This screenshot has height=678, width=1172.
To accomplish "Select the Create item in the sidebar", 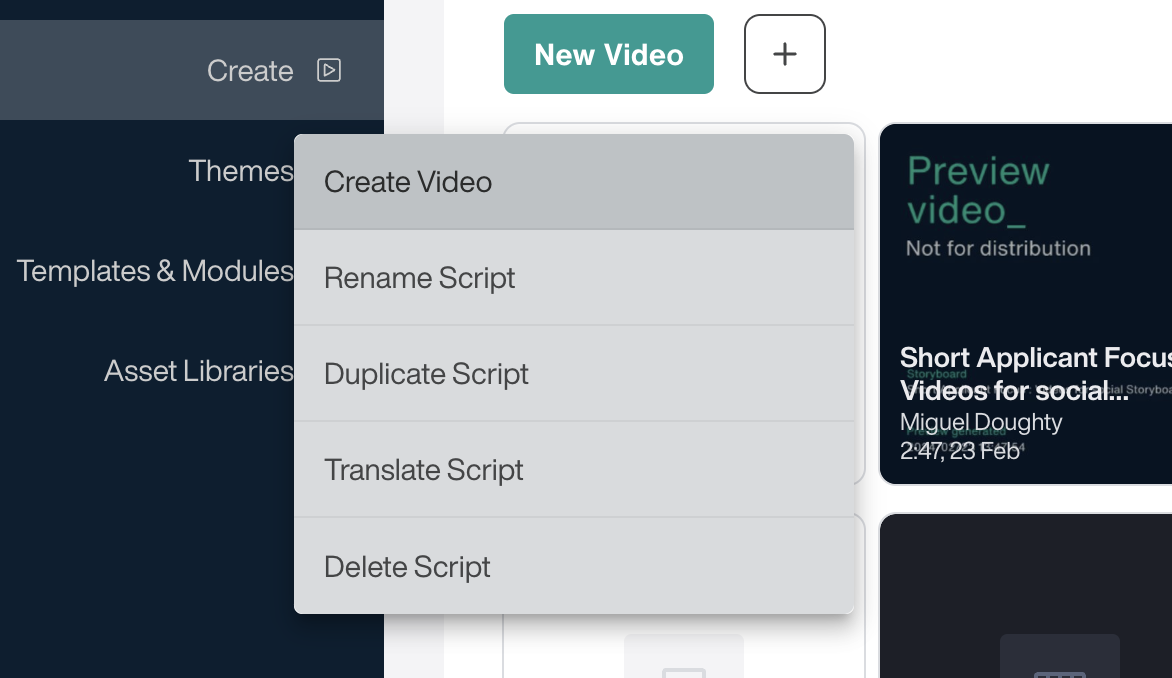I will [x=250, y=70].
